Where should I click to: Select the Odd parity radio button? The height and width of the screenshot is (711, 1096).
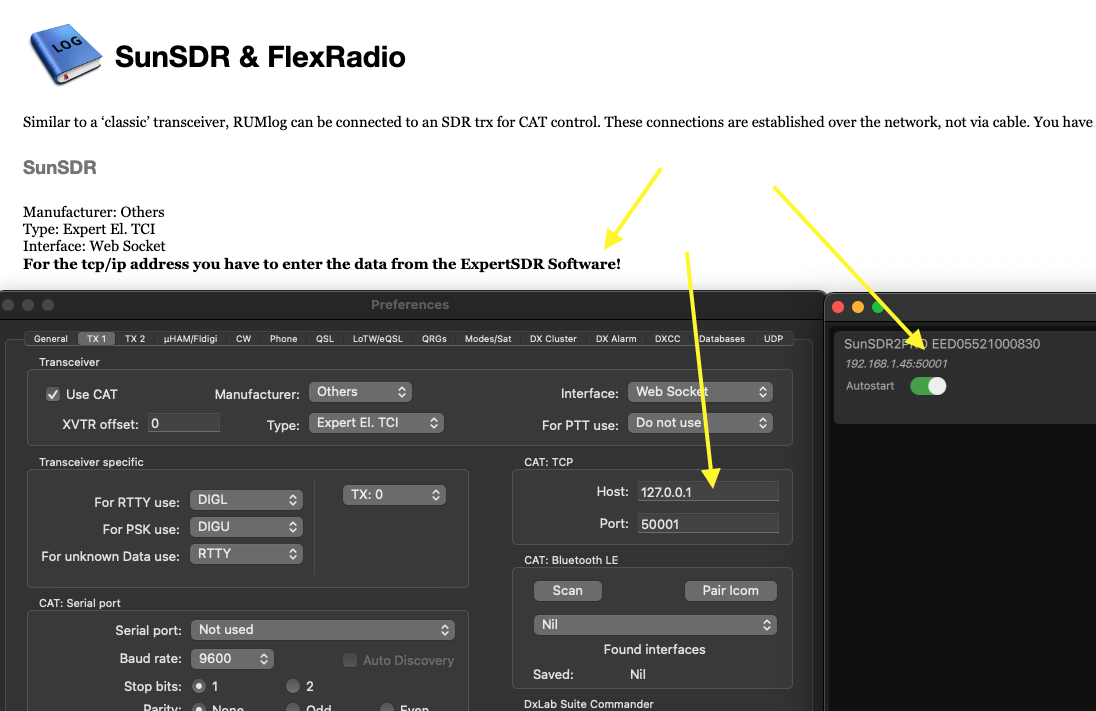293,708
